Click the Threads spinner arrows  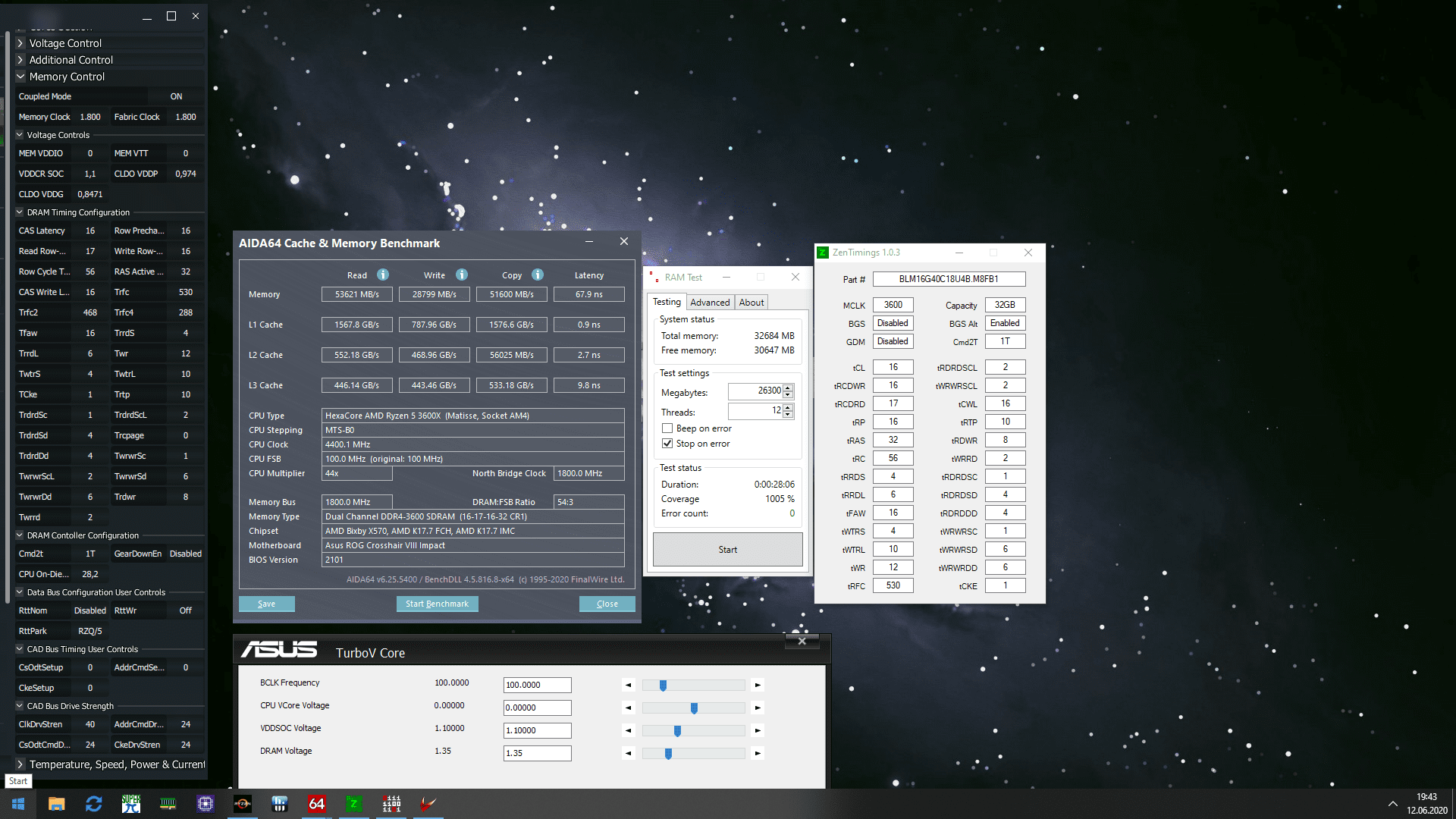(x=788, y=410)
